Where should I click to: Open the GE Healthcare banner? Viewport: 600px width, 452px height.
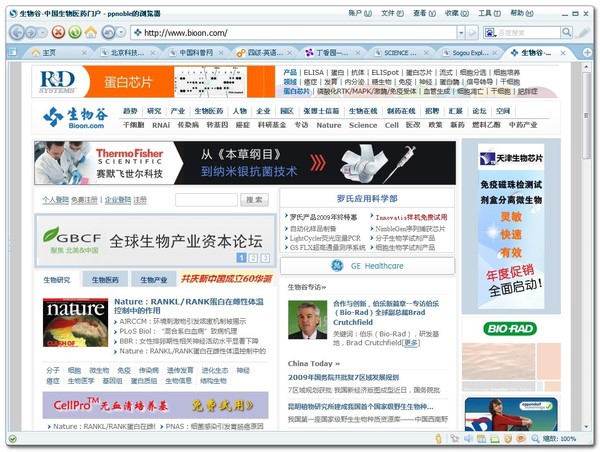click(x=368, y=266)
